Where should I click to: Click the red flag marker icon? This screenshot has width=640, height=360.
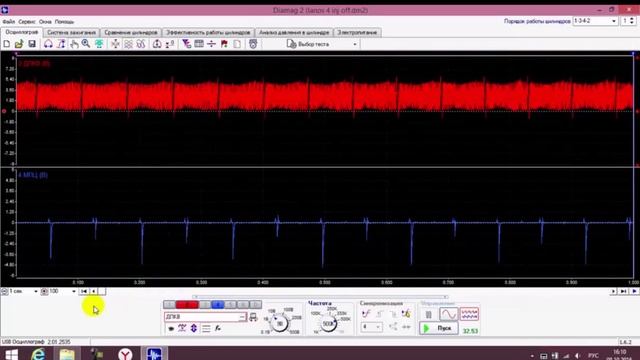coord(224,44)
